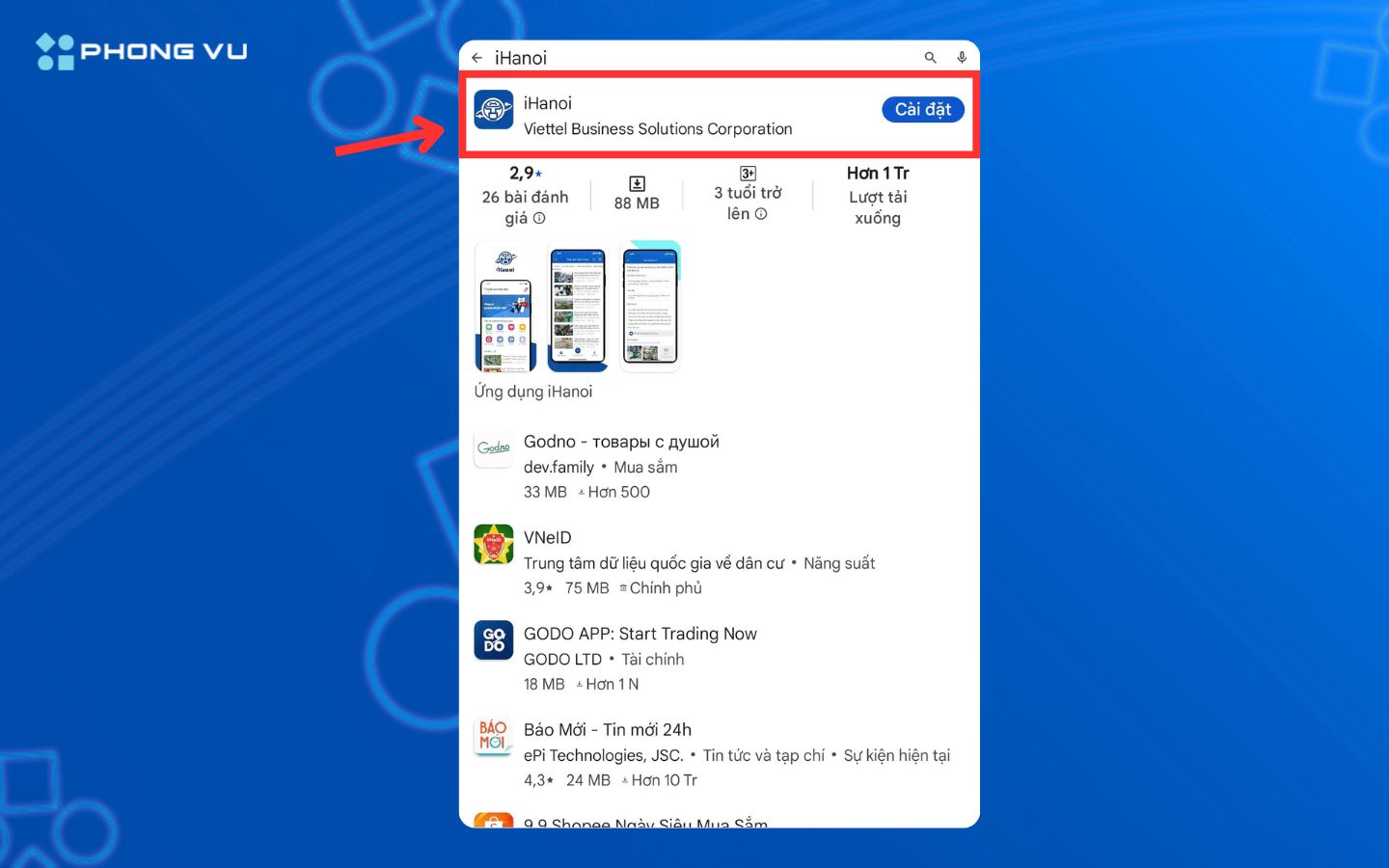This screenshot has height=868, width=1389.
Task: Tap the download size indicator icon
Action: point(637,181)
